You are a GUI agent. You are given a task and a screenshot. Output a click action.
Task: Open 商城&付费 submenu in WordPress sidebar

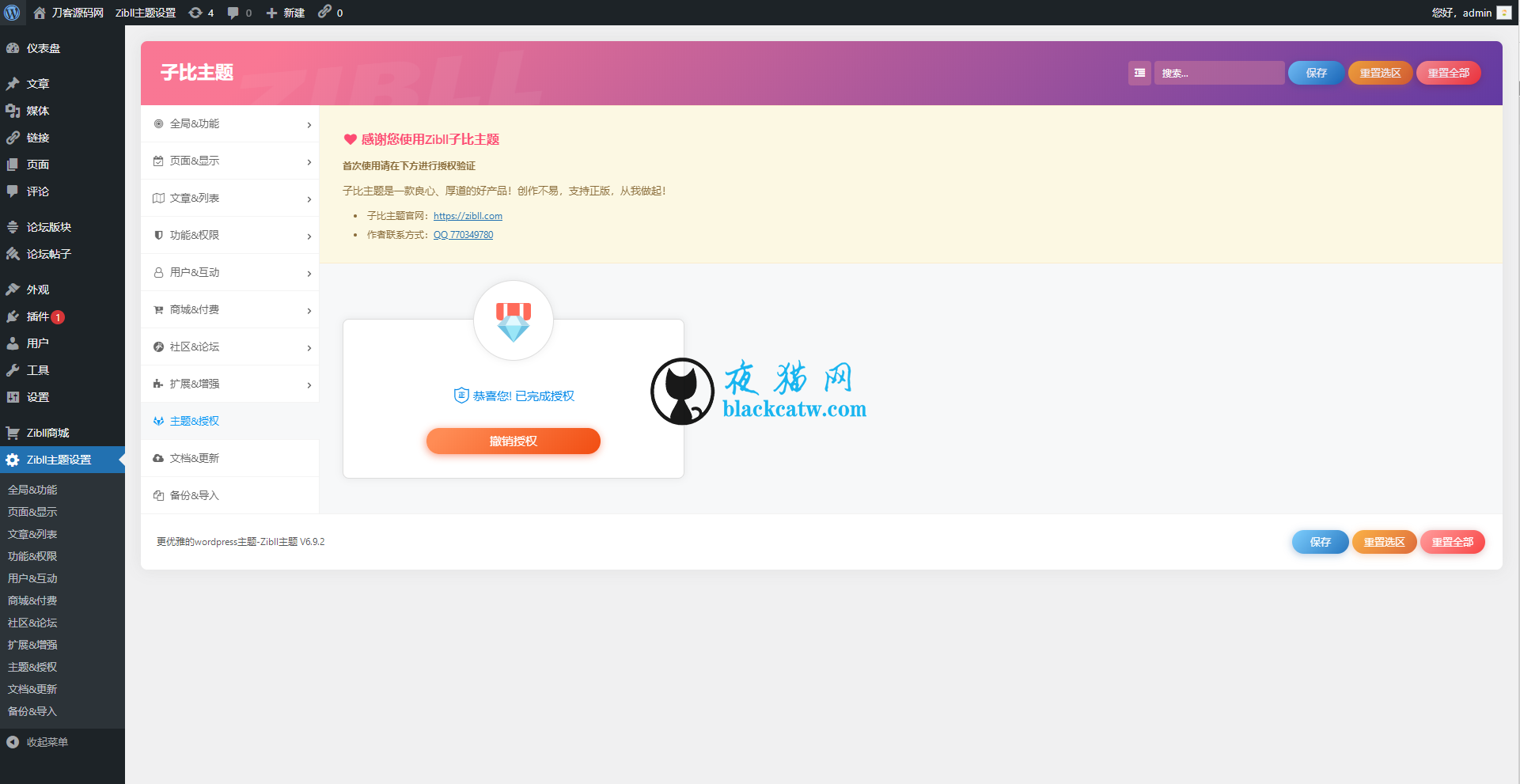coord(32,600)
